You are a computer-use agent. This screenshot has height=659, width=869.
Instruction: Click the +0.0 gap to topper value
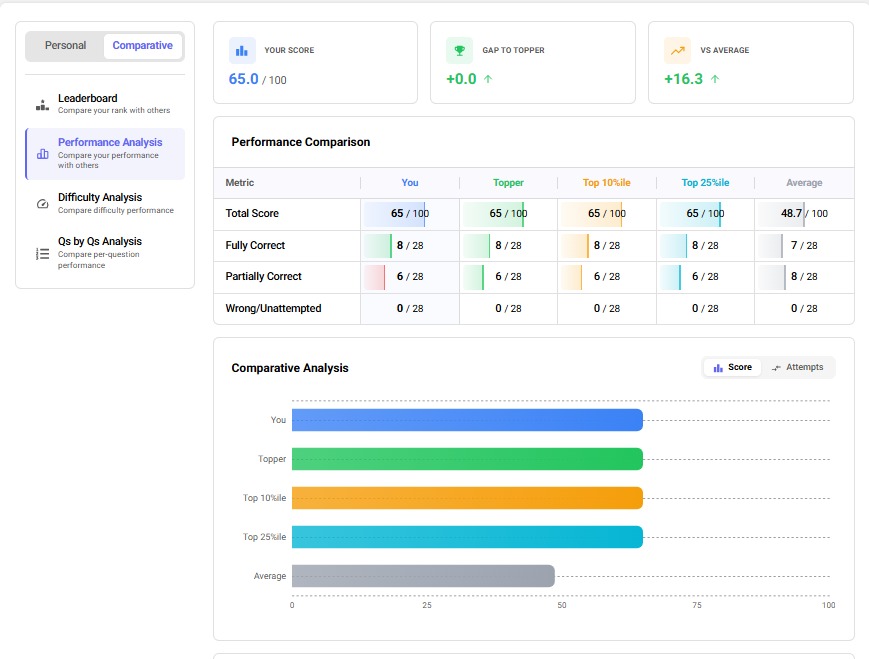[x=461, y=79]
